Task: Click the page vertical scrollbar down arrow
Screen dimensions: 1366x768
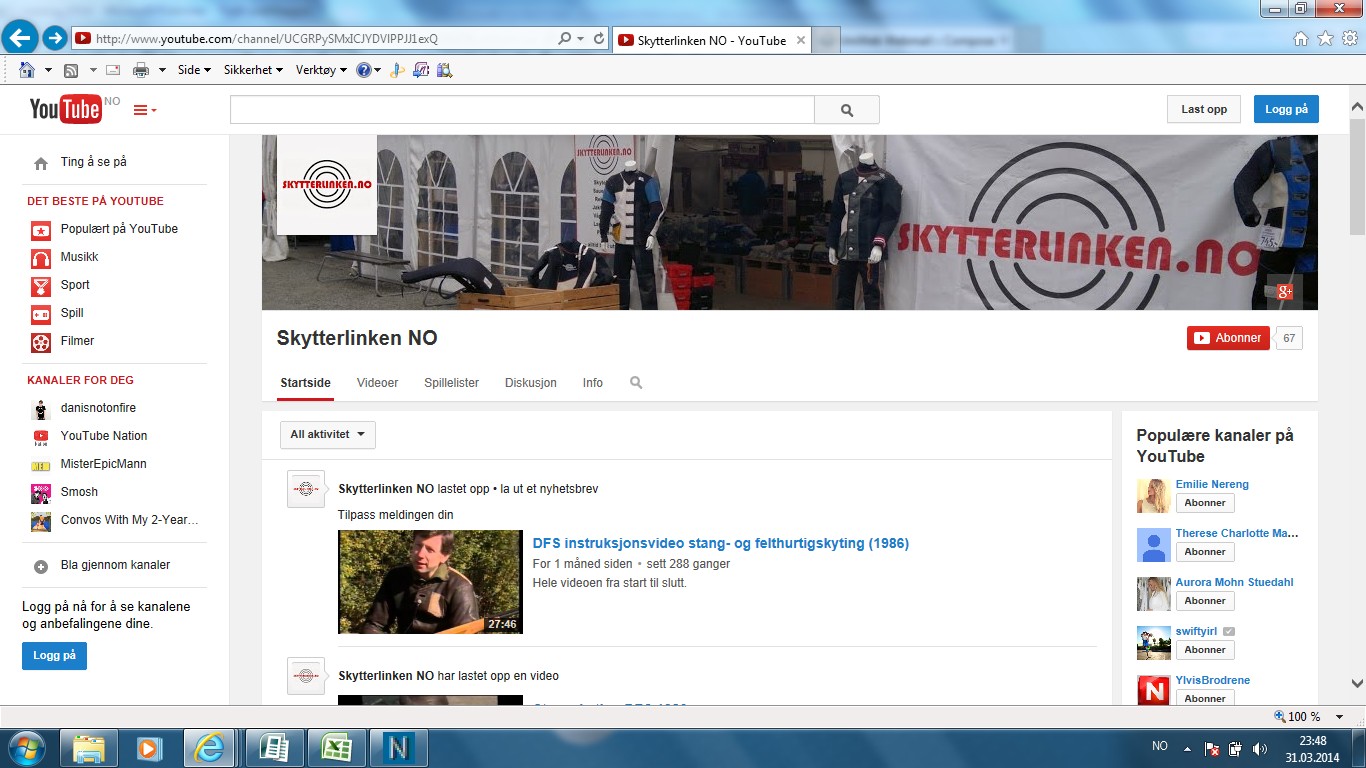Action: 1357,684
